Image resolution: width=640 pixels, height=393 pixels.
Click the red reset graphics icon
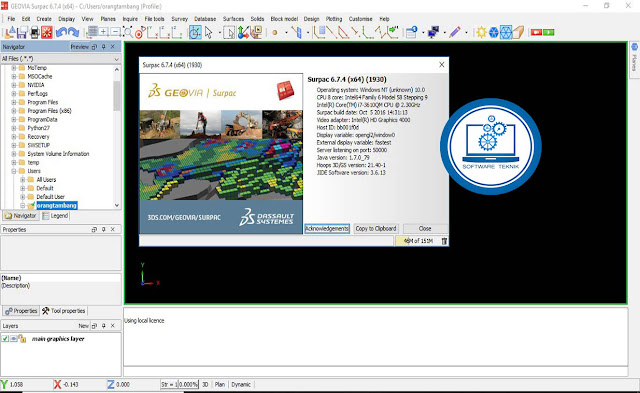click(47, 32)
